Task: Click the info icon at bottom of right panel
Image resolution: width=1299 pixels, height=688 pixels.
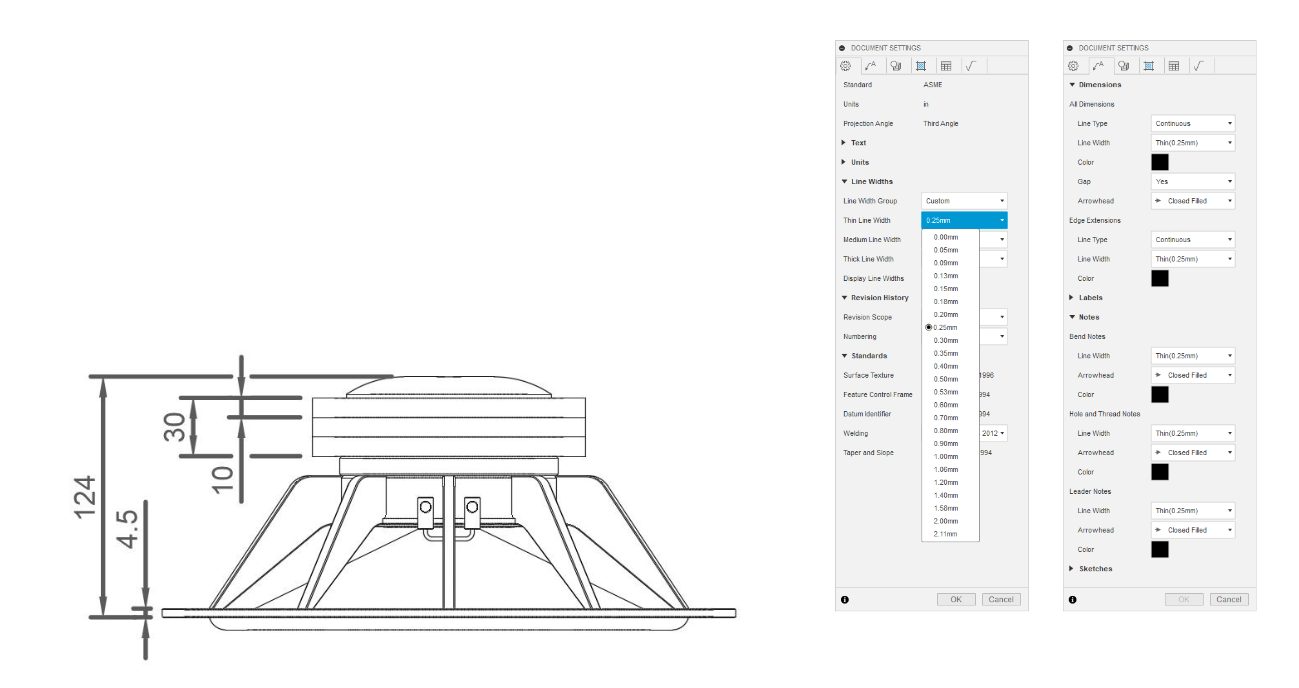Action: (x=1072, y=599)
